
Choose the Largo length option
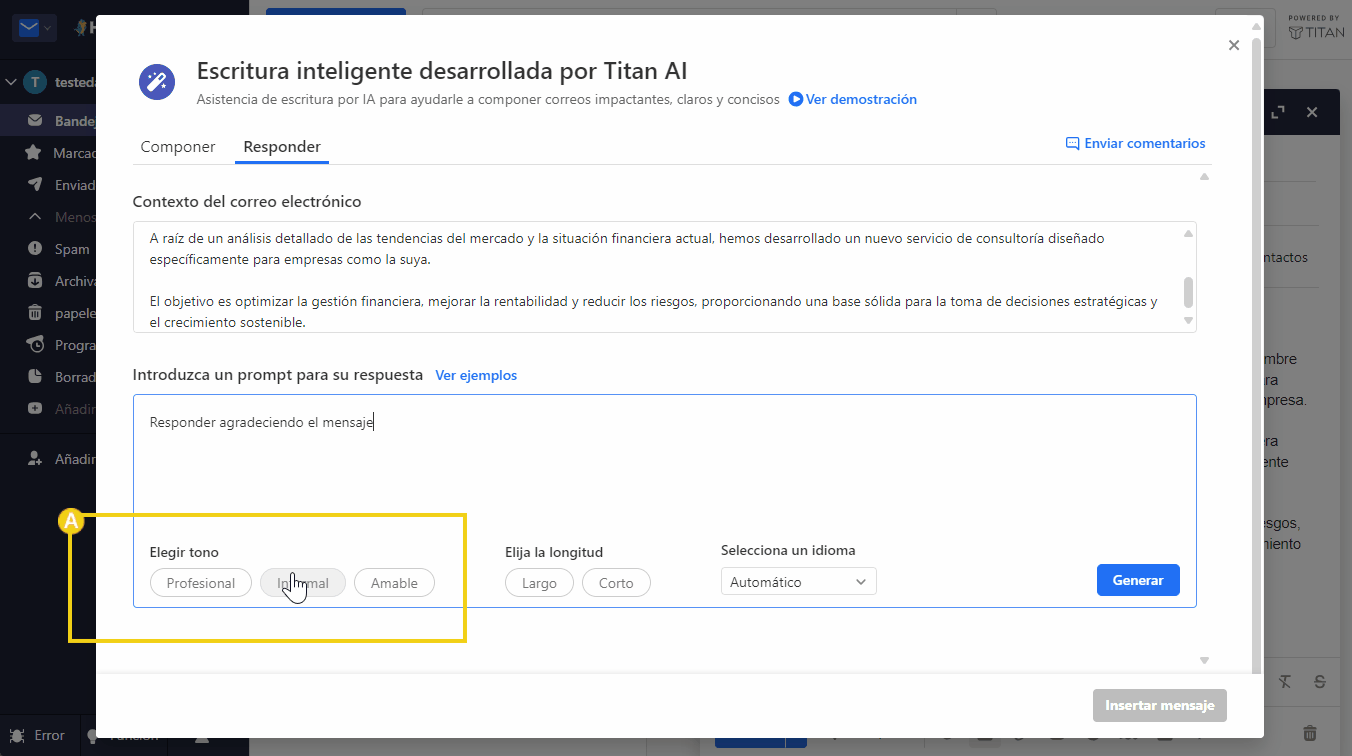pos(539,583)
